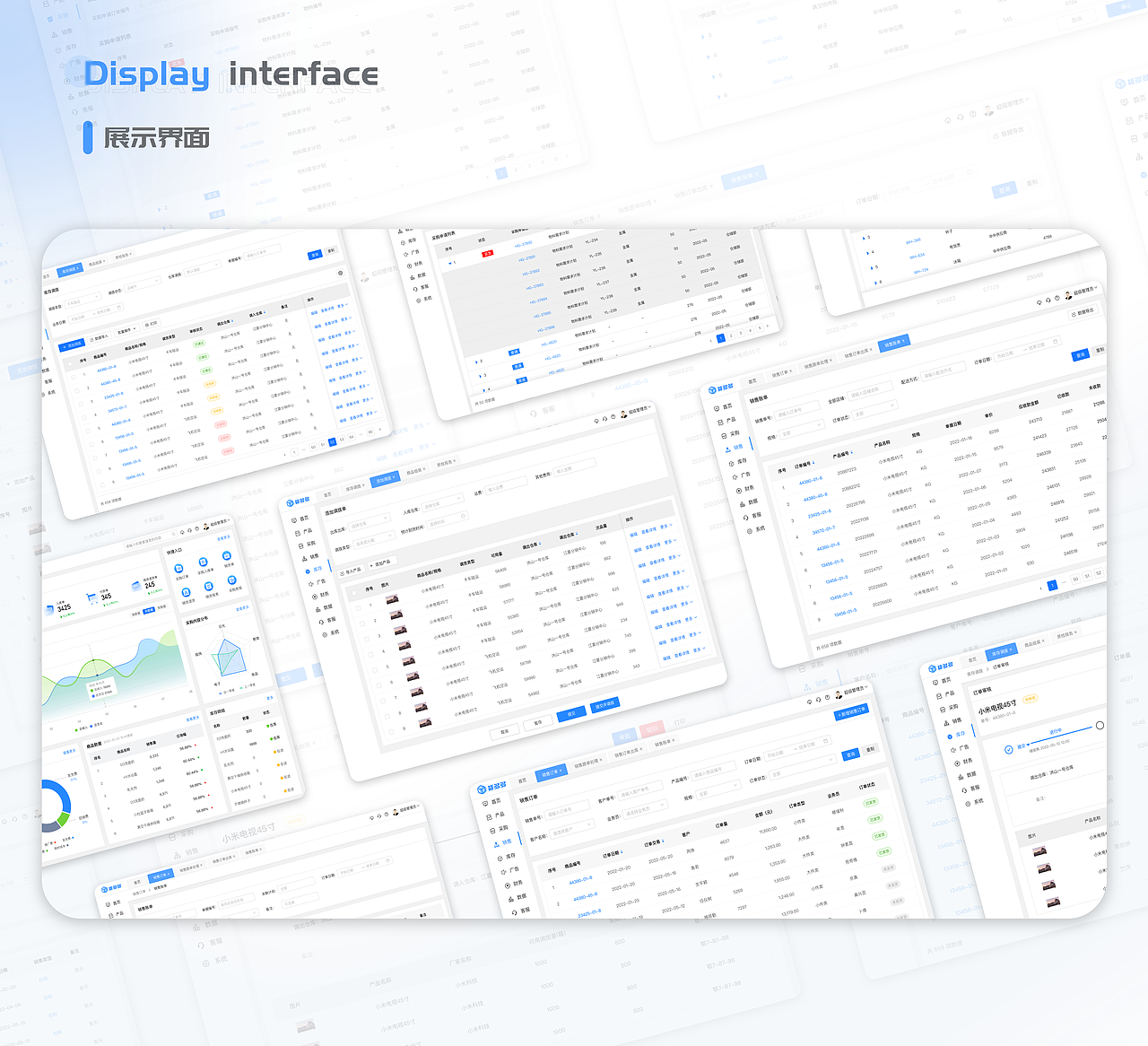This screenshot has width=1148, height=1046.
Task: Check row 4 checkbox in 库存调拨 table
Action: tap(84, 417)
